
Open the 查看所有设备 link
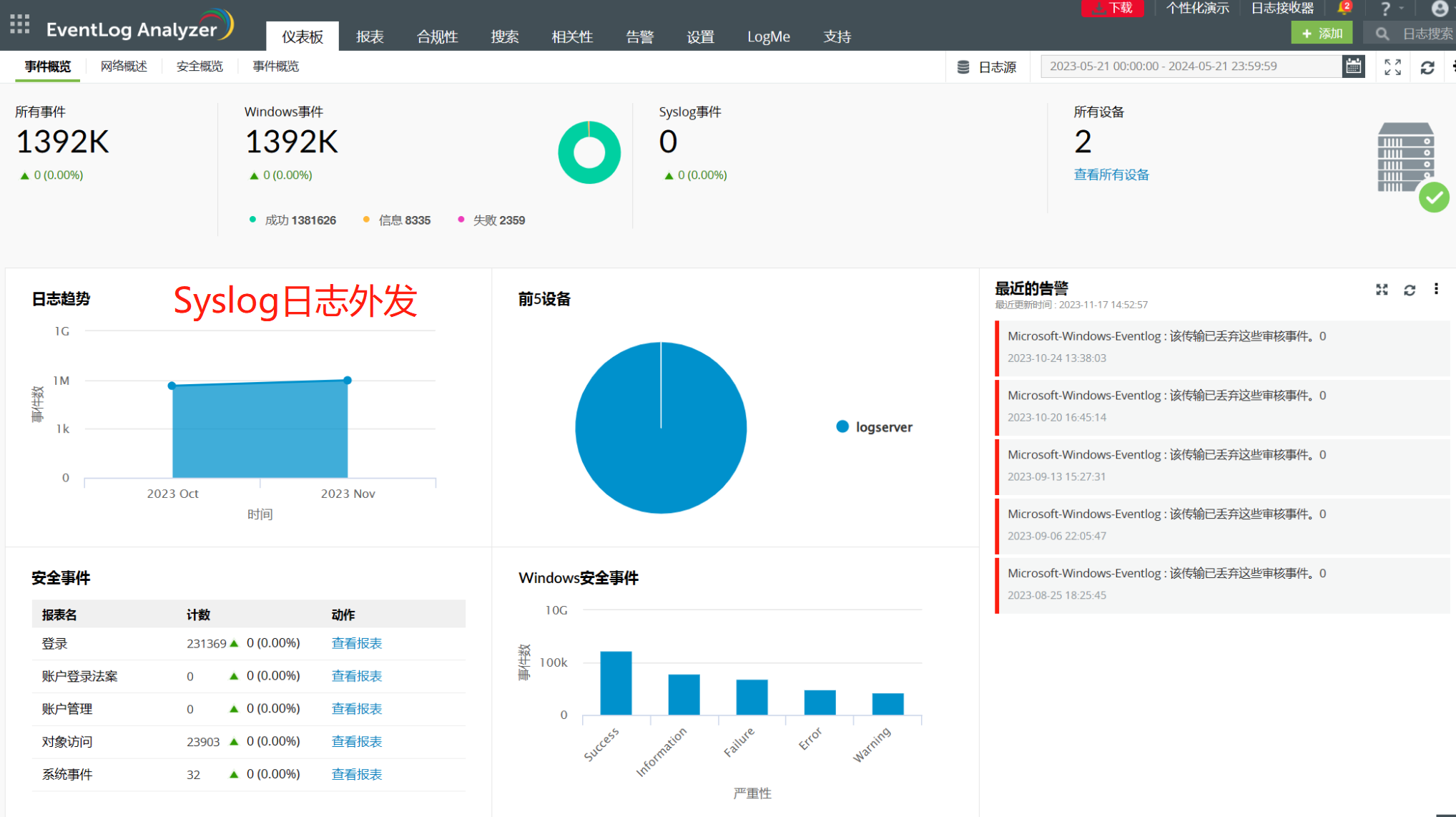[x=1111, y=175]
